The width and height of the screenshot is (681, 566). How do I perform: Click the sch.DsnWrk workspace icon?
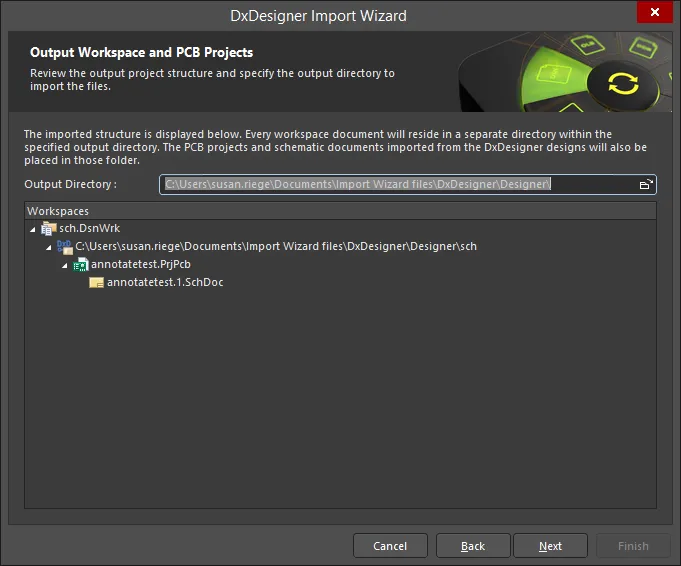coord(49,228)
